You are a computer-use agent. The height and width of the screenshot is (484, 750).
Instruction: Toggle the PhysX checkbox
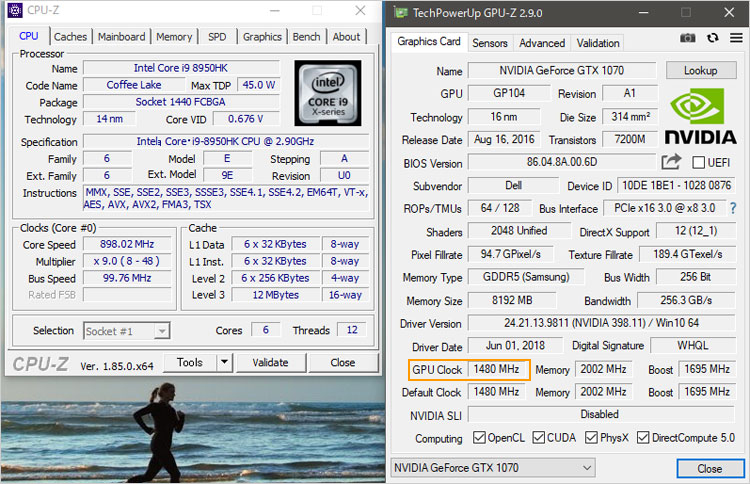coord(591,437)
